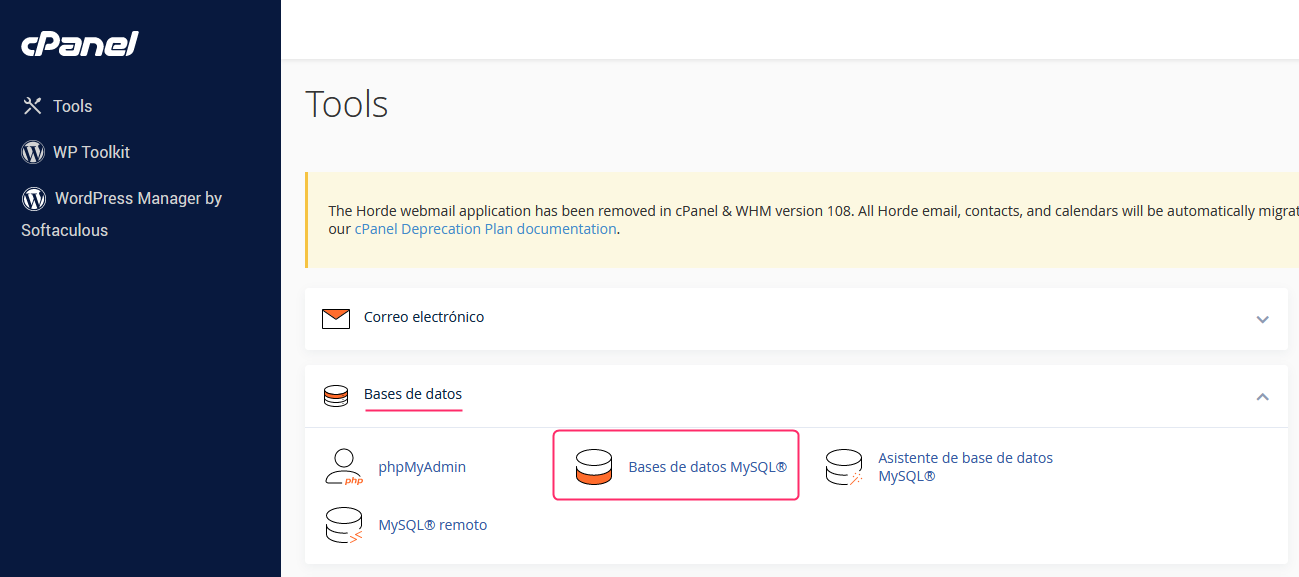Follow the cPanel Deprecation Plan documentation link
The height and width of the screenshot is (577, 1299).
pos(486,229)
